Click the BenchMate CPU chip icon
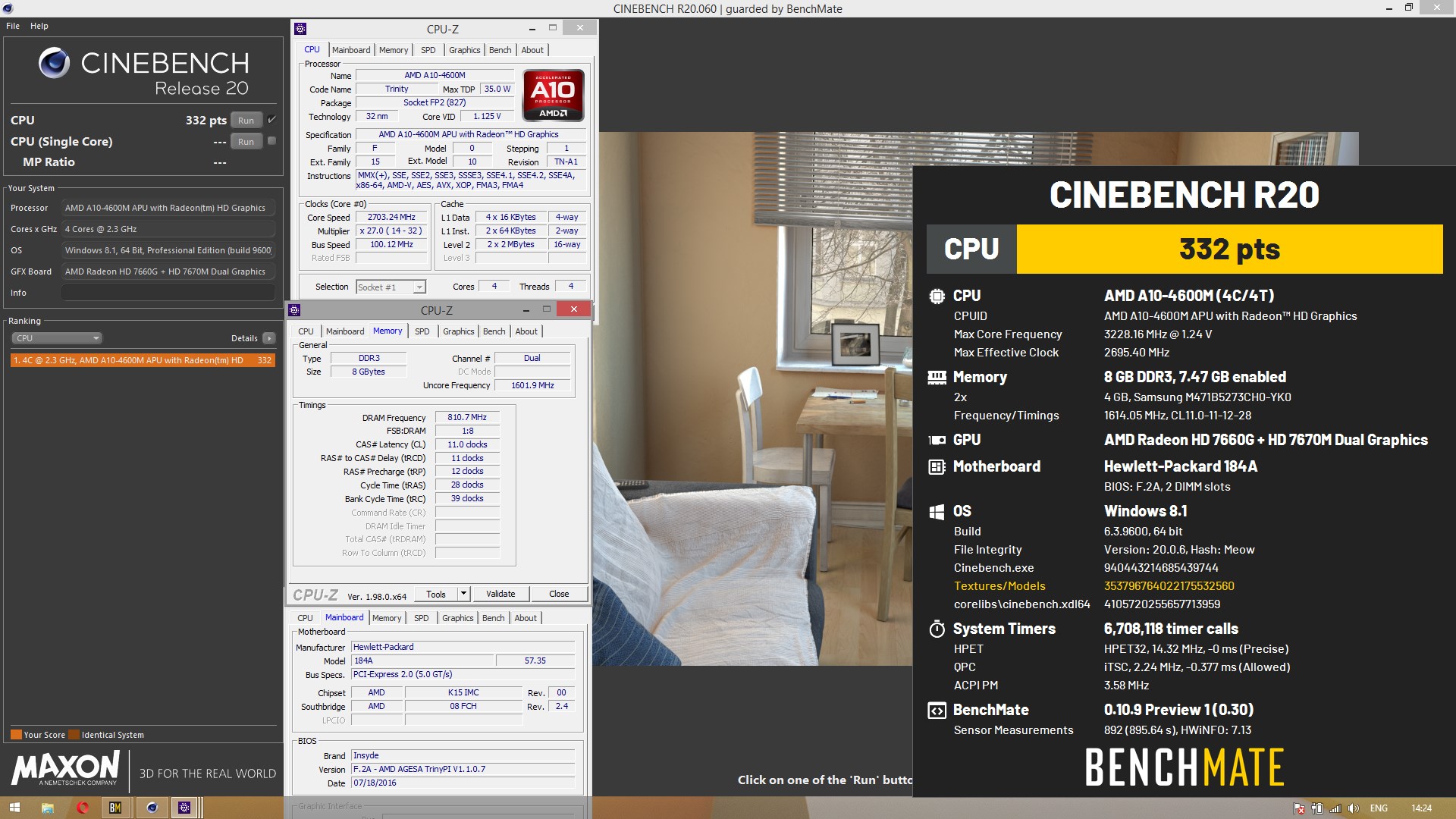 [937, 296]
